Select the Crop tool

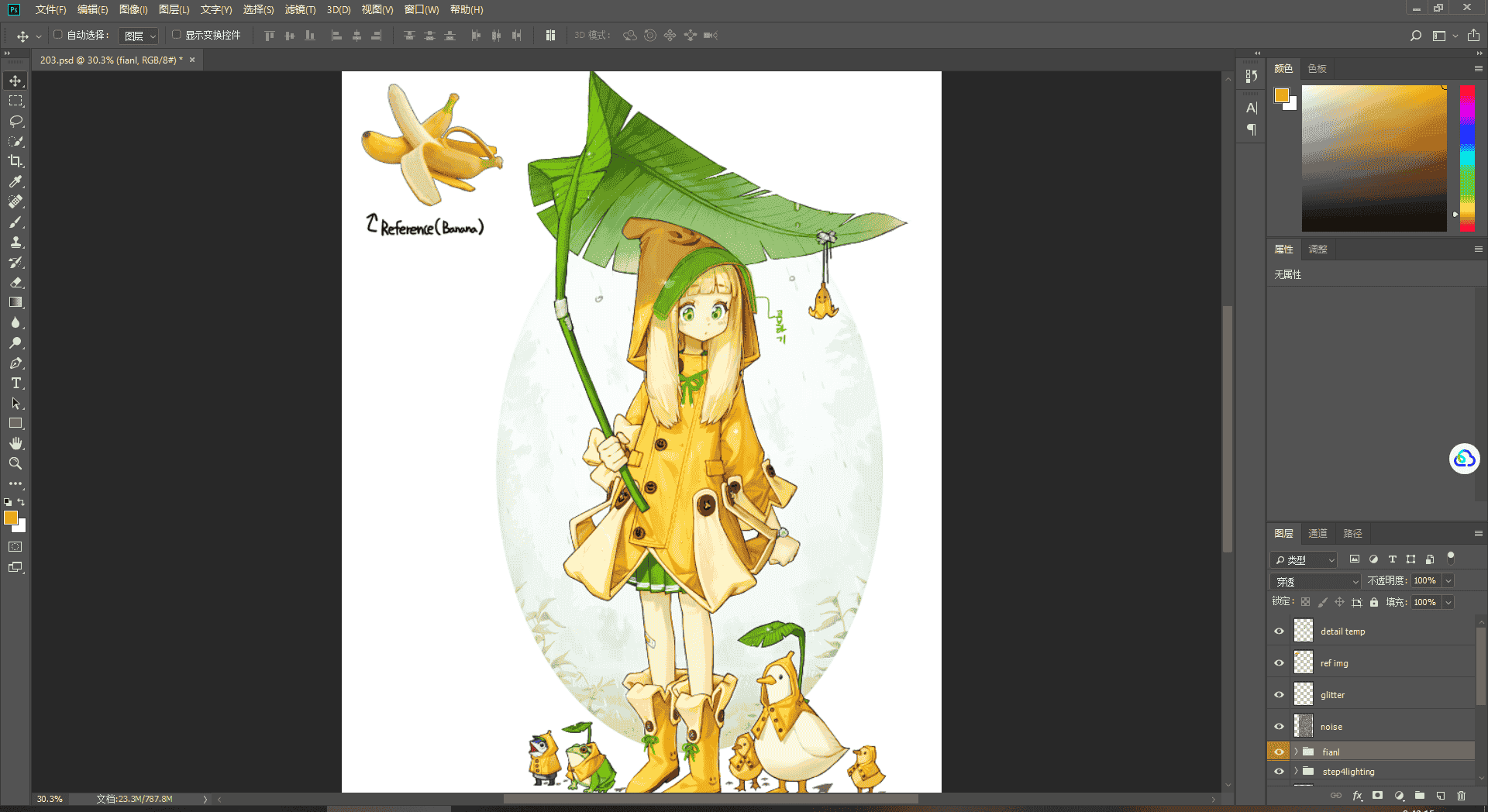[x=15, y=161]
